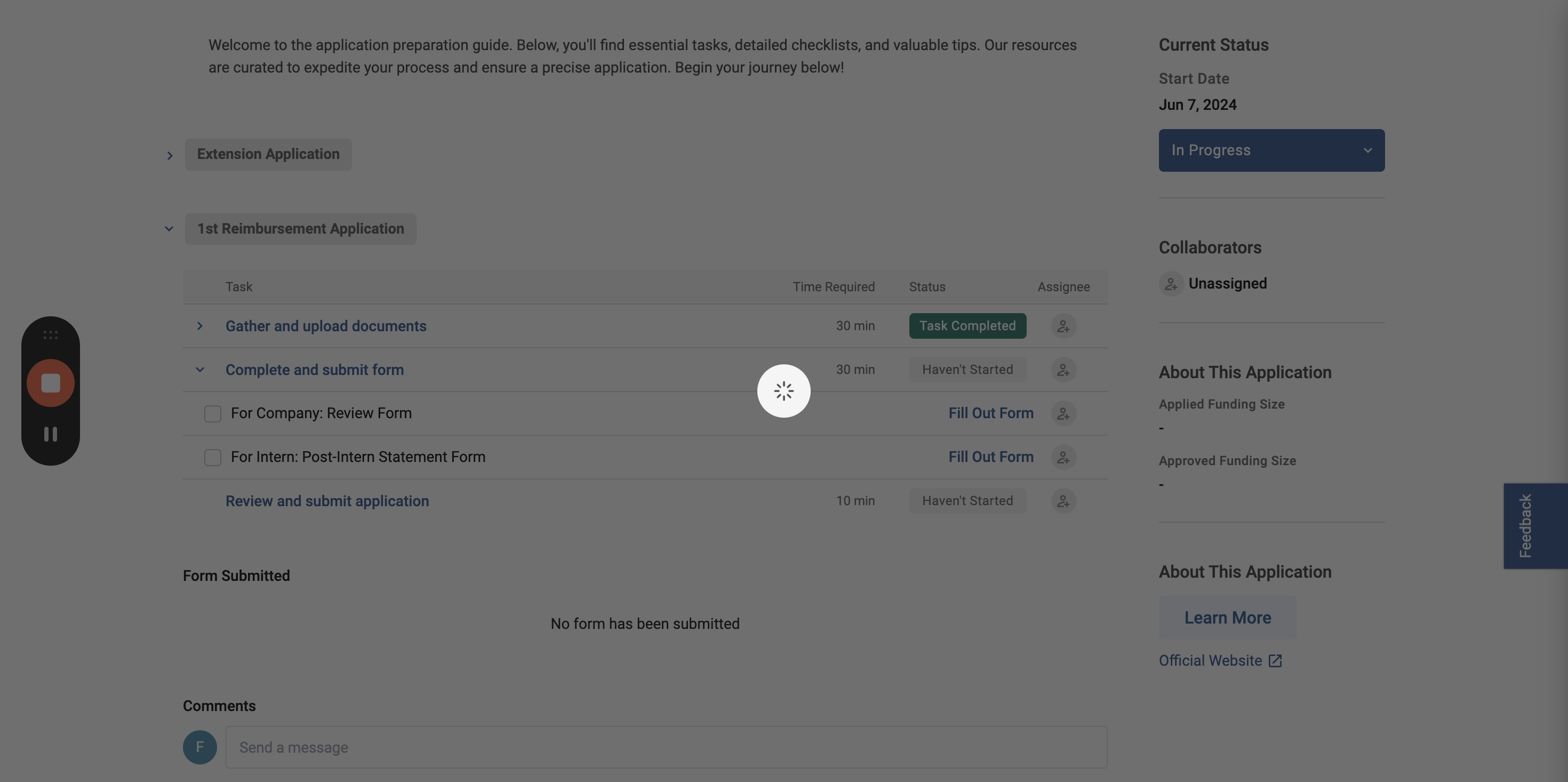This screenshot has height=782, width=1568.
Task: Click the Form Submitted heading
Action: pos(236,576)
